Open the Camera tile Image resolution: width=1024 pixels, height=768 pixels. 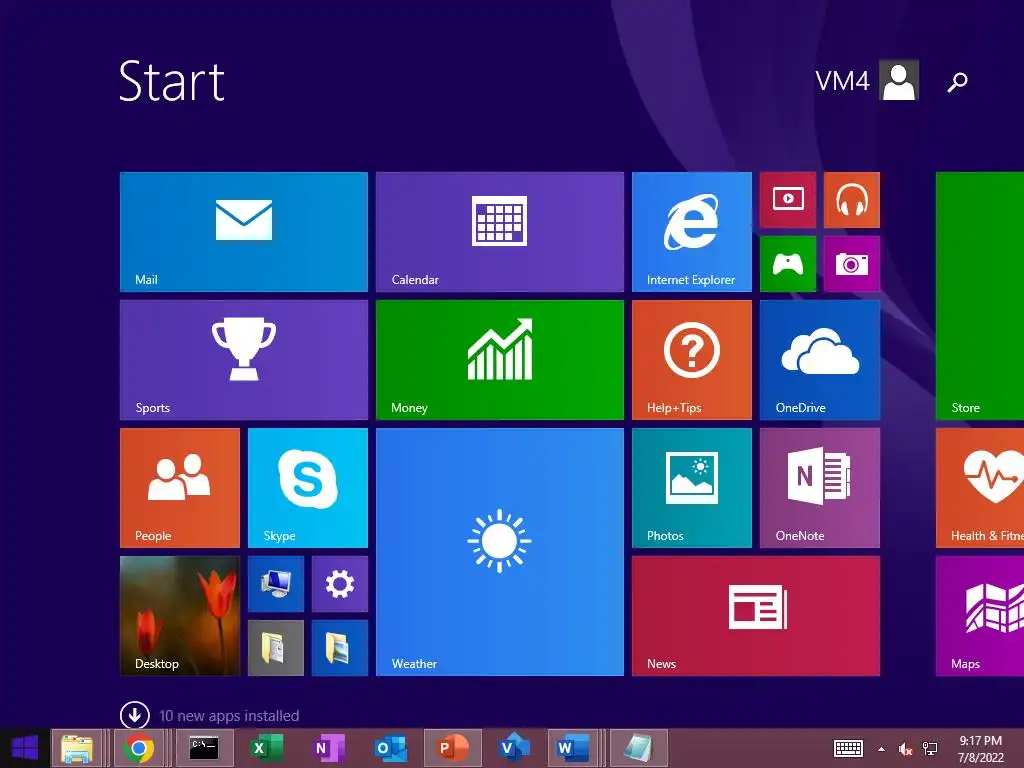852,264
